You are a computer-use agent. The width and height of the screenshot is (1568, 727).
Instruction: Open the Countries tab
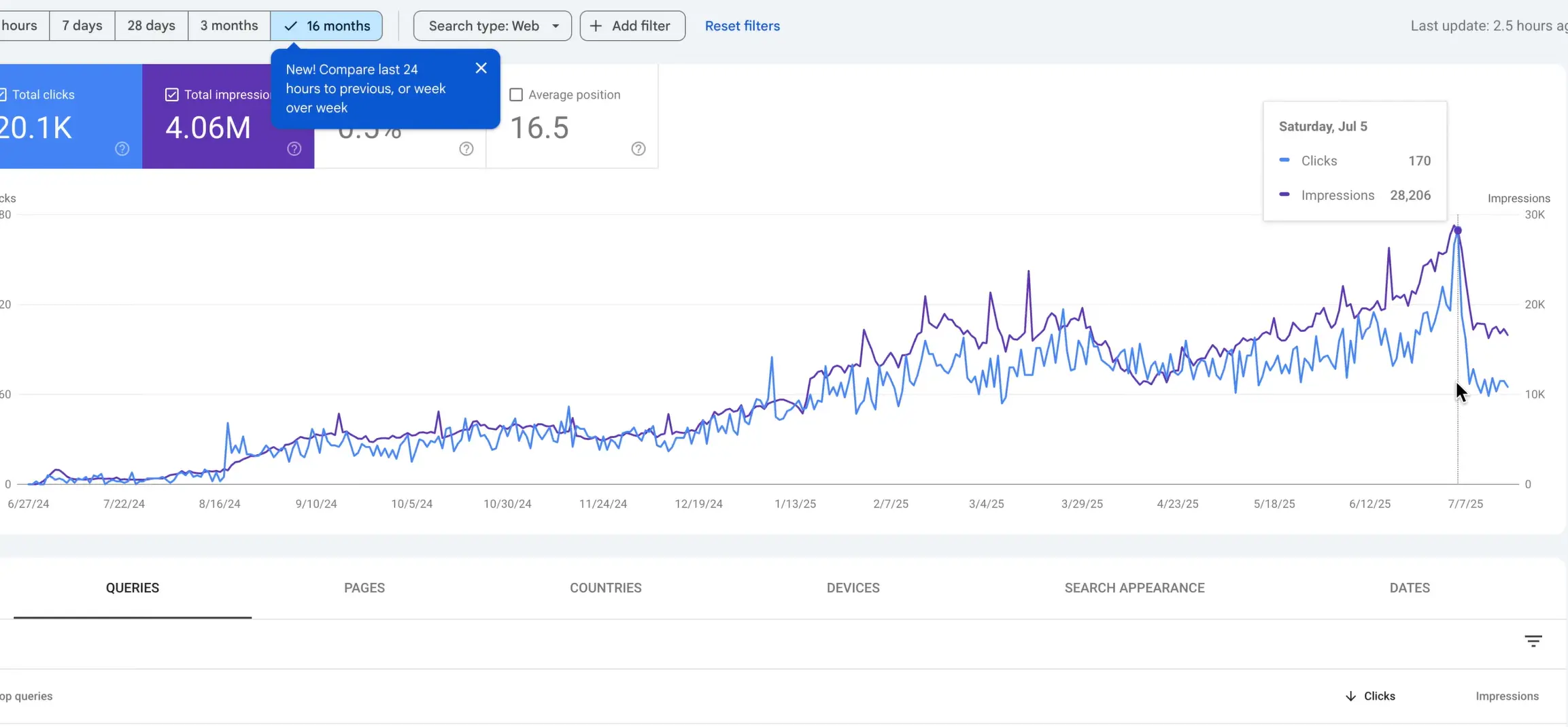click(605, 588)
